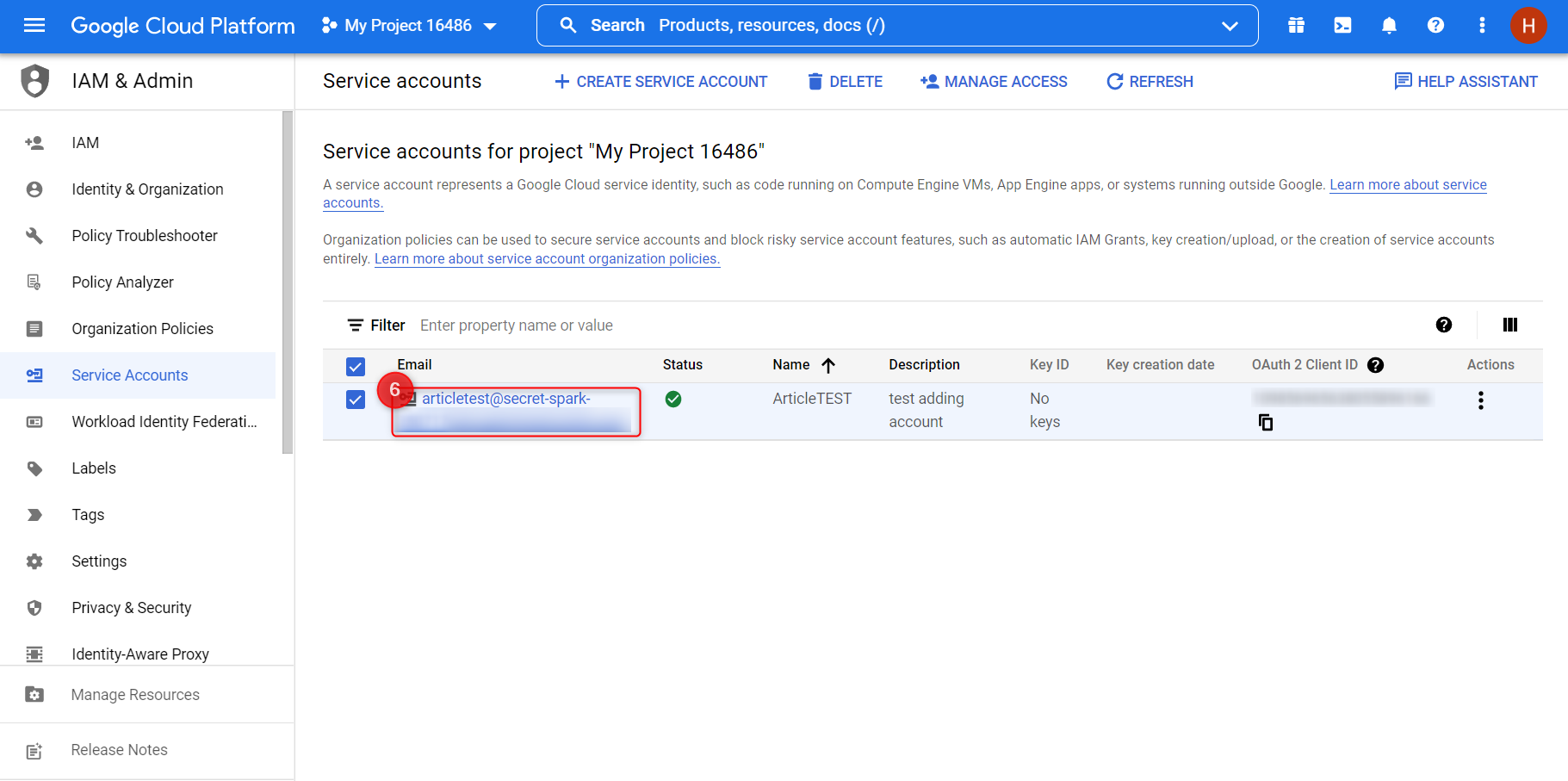Open row actions three-dot menu
Image resolution: width=1568 pixels, height=781 pixels.
coord(1481,400)
